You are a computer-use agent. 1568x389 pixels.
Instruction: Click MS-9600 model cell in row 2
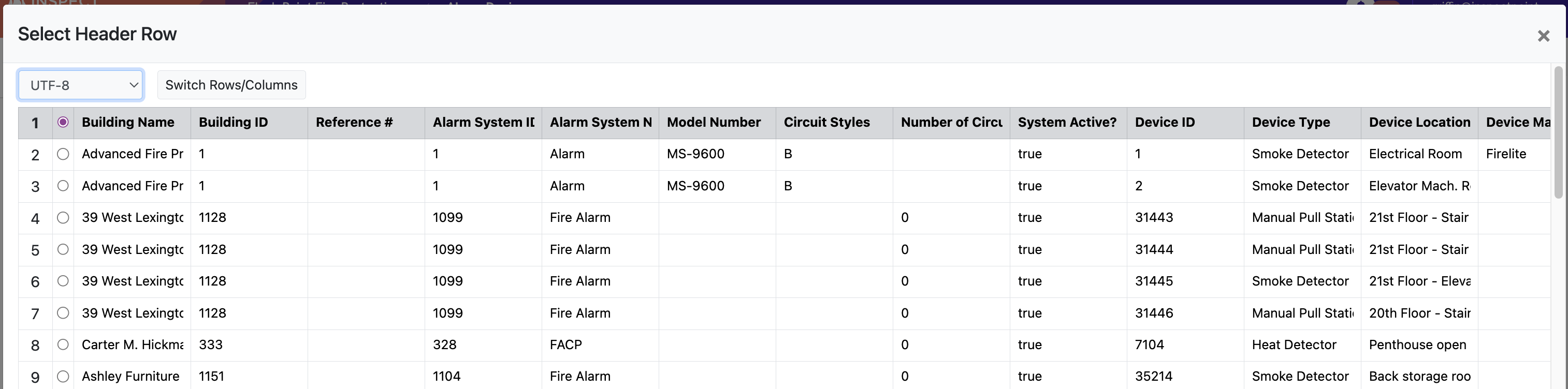pyautogui.click(x=717, y=154)
